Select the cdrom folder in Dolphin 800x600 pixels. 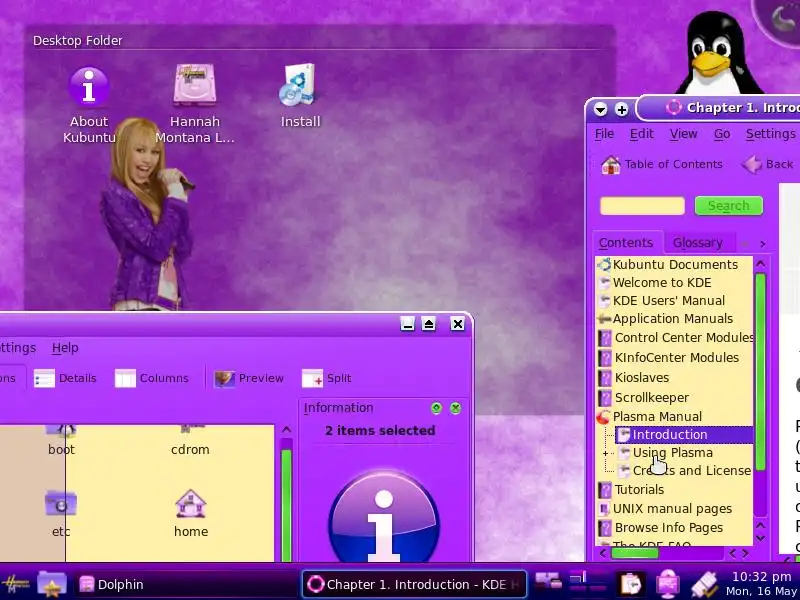(x=190, y=440)
